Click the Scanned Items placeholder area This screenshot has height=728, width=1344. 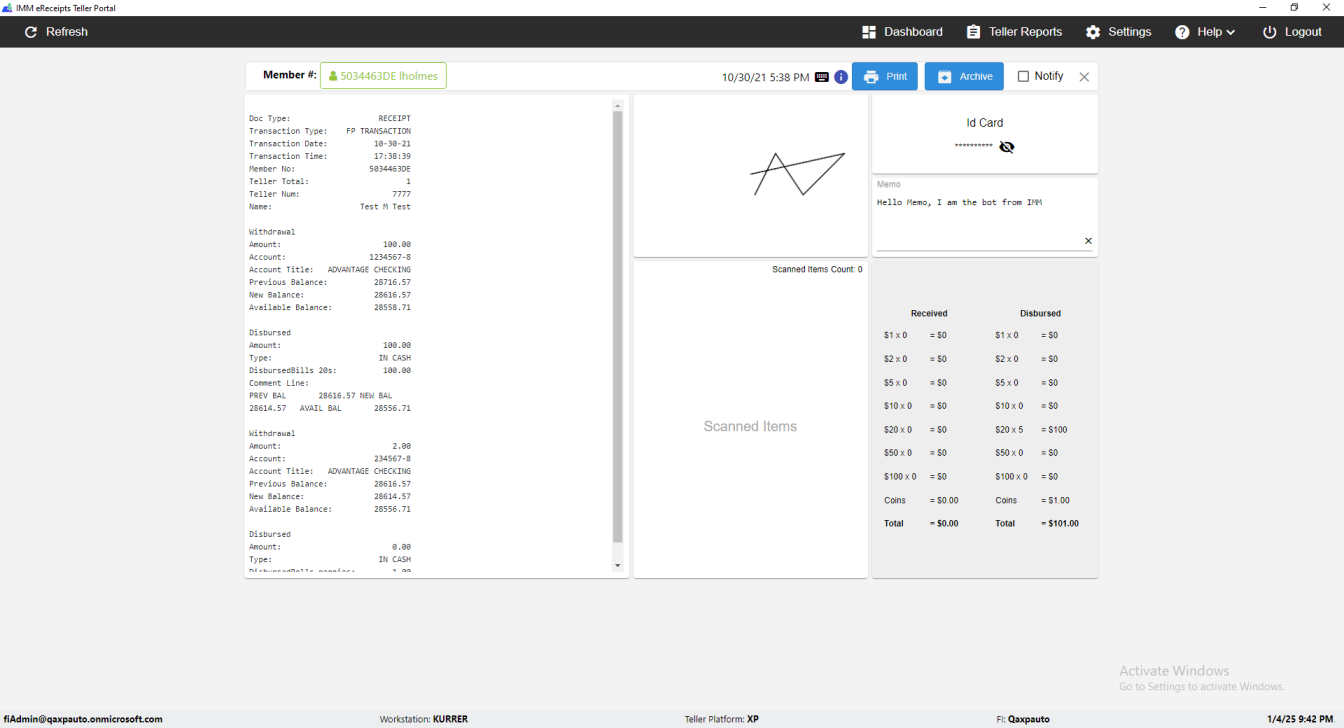(x=750, y=426)
